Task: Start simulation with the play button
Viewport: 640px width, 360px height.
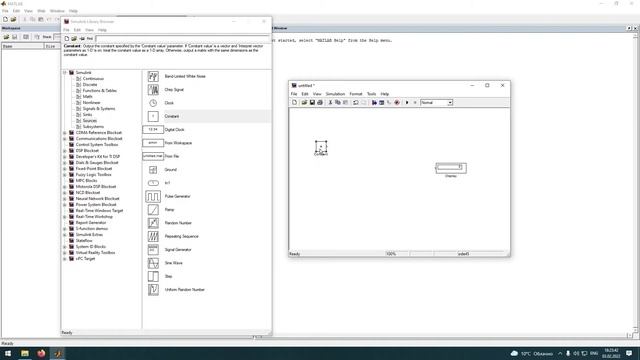Action: [x=407, y=102]
